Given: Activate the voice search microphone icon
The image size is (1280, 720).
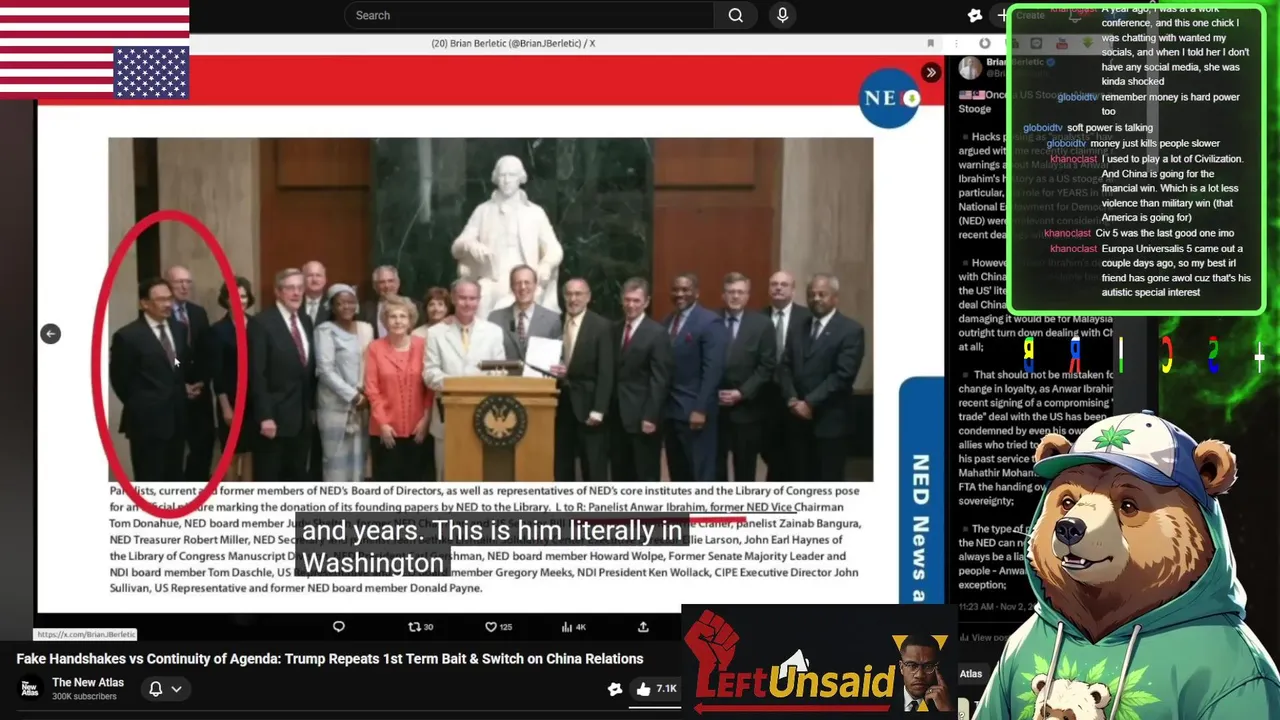Looking at the screenshot, I should point(782,15).
